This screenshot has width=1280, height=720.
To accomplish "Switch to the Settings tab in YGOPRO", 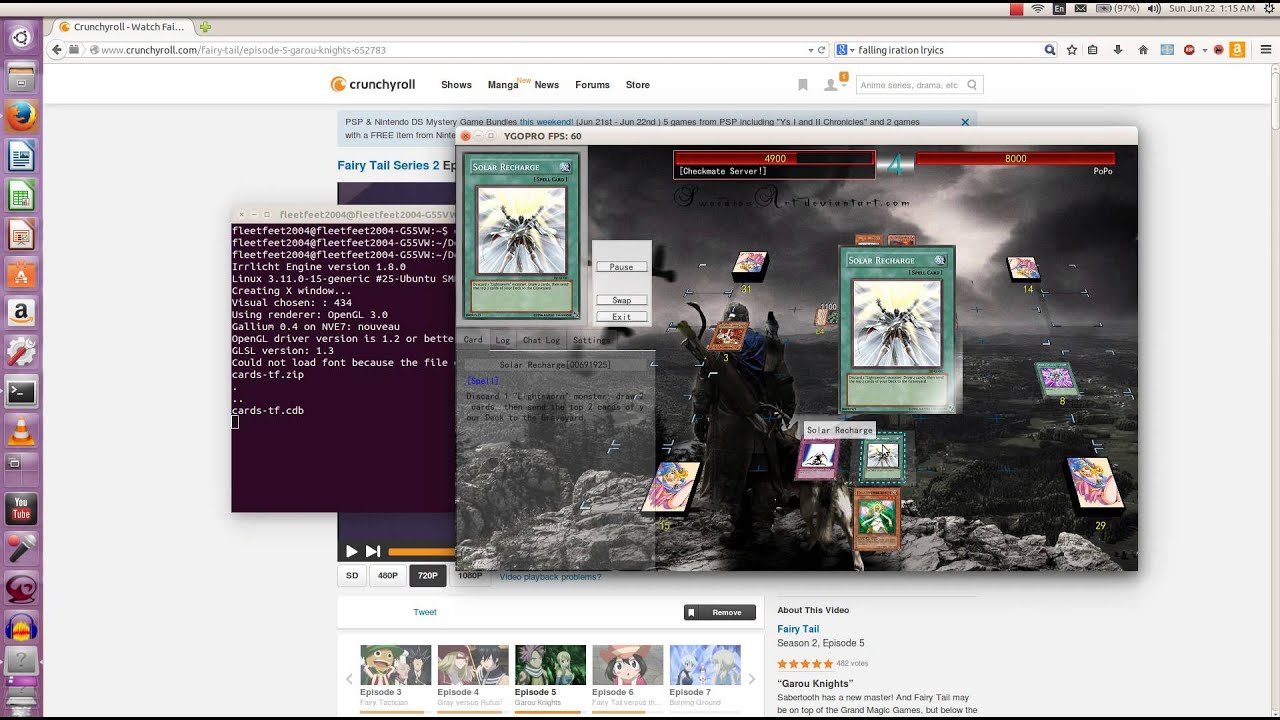I will [591, 340].
